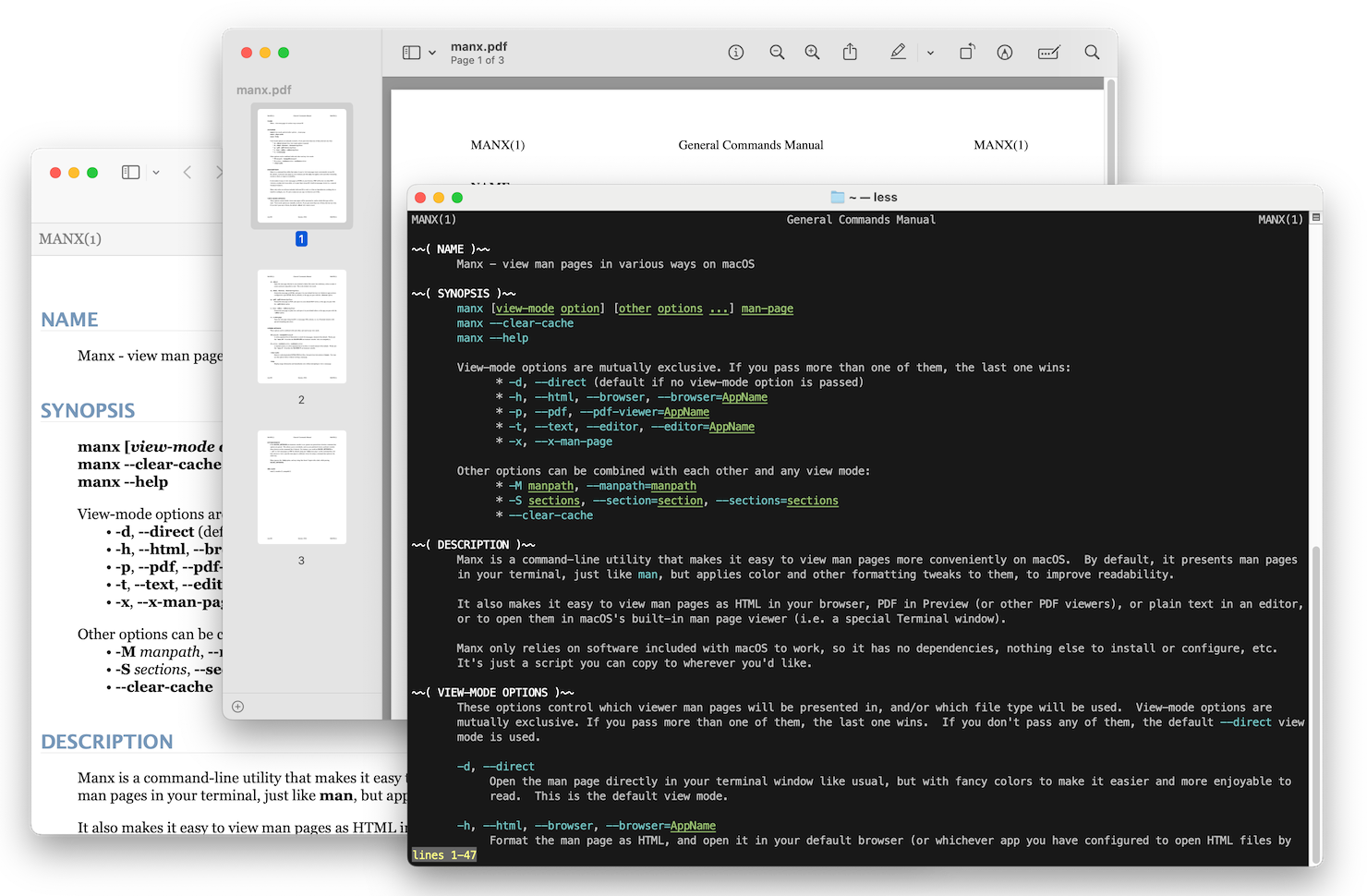Screen dimensions: 1367x896
Task: Zoom out the manx.pdf document
Action: (x=777, y=53)
